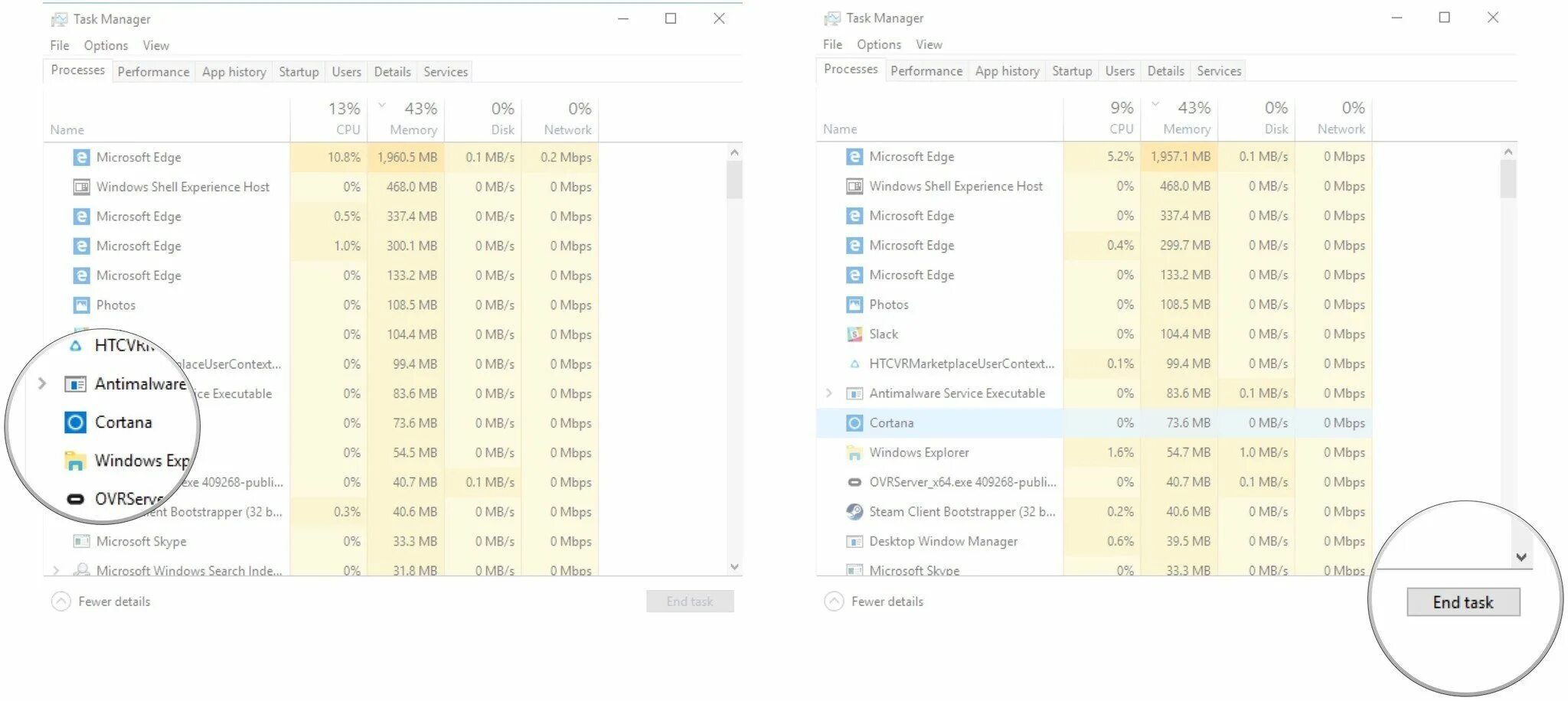Click 1,957.1 MB memory cell in right window
1568x701 pixels.
coord(1180,157)
